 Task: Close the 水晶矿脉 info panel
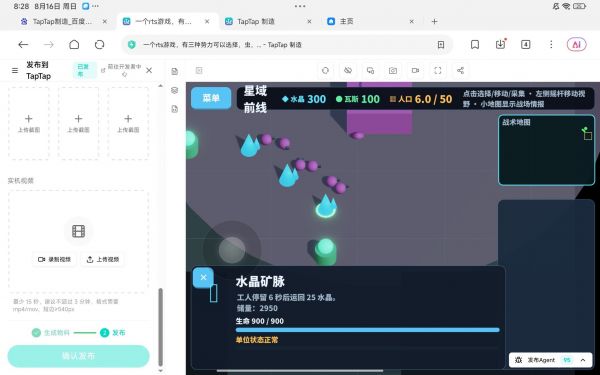point(203,277)
